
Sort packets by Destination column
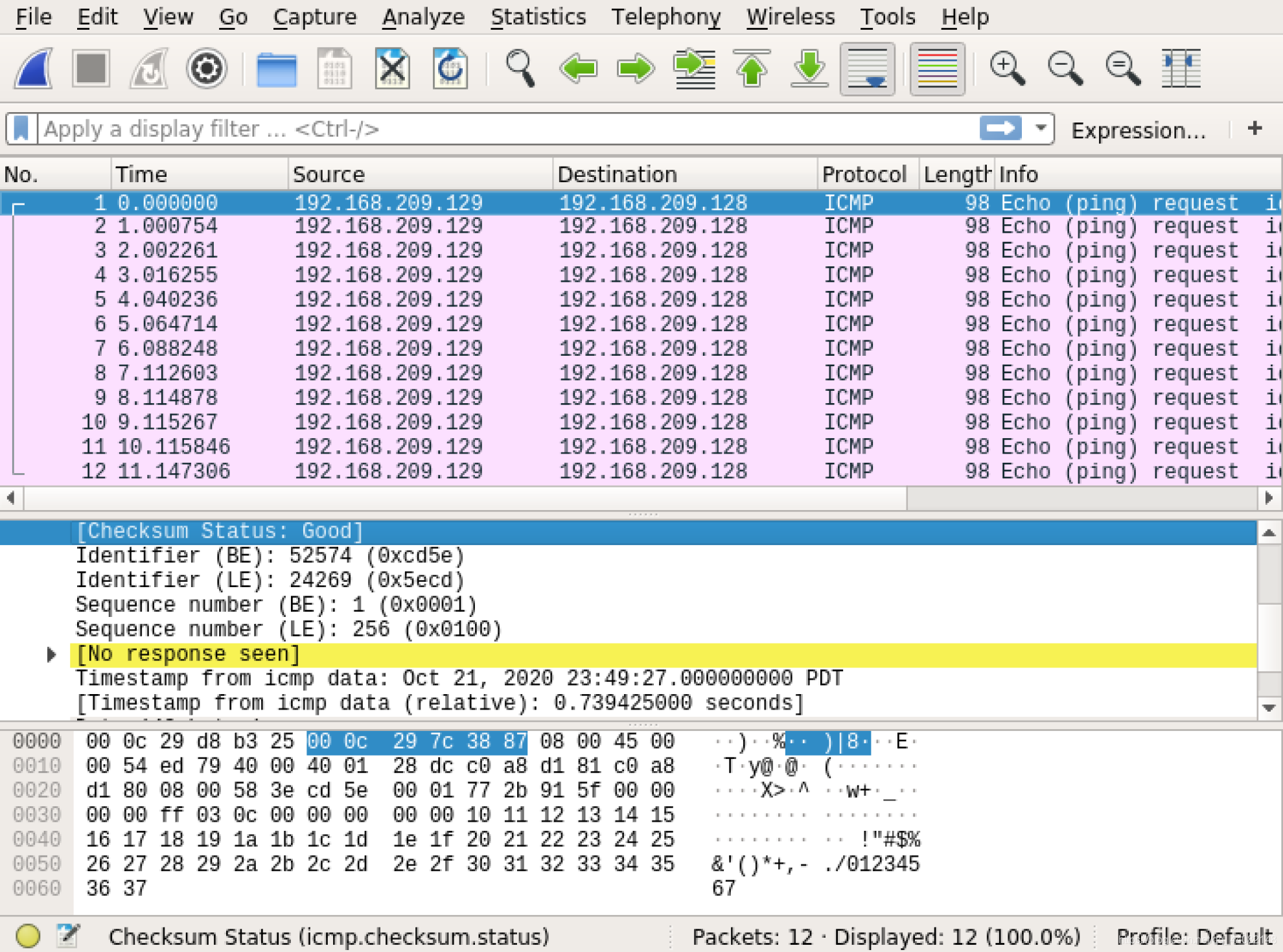686,174
